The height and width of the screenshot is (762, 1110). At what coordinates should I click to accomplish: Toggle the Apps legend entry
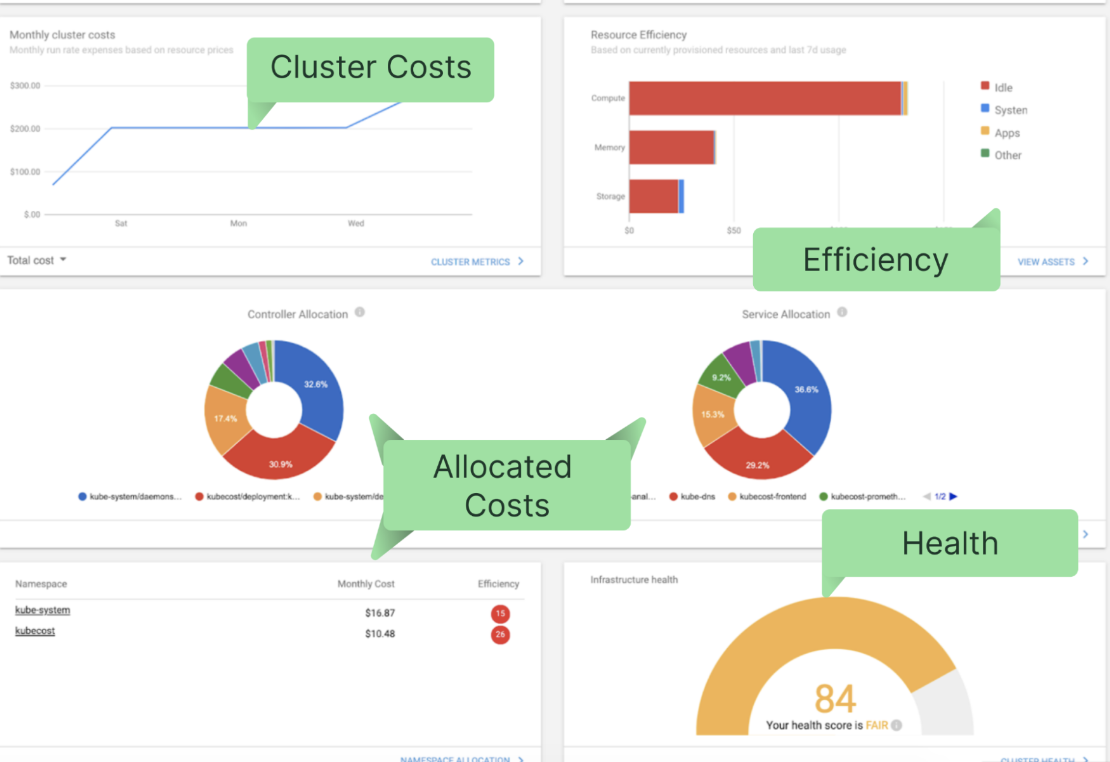click(x=1000, y=132)
